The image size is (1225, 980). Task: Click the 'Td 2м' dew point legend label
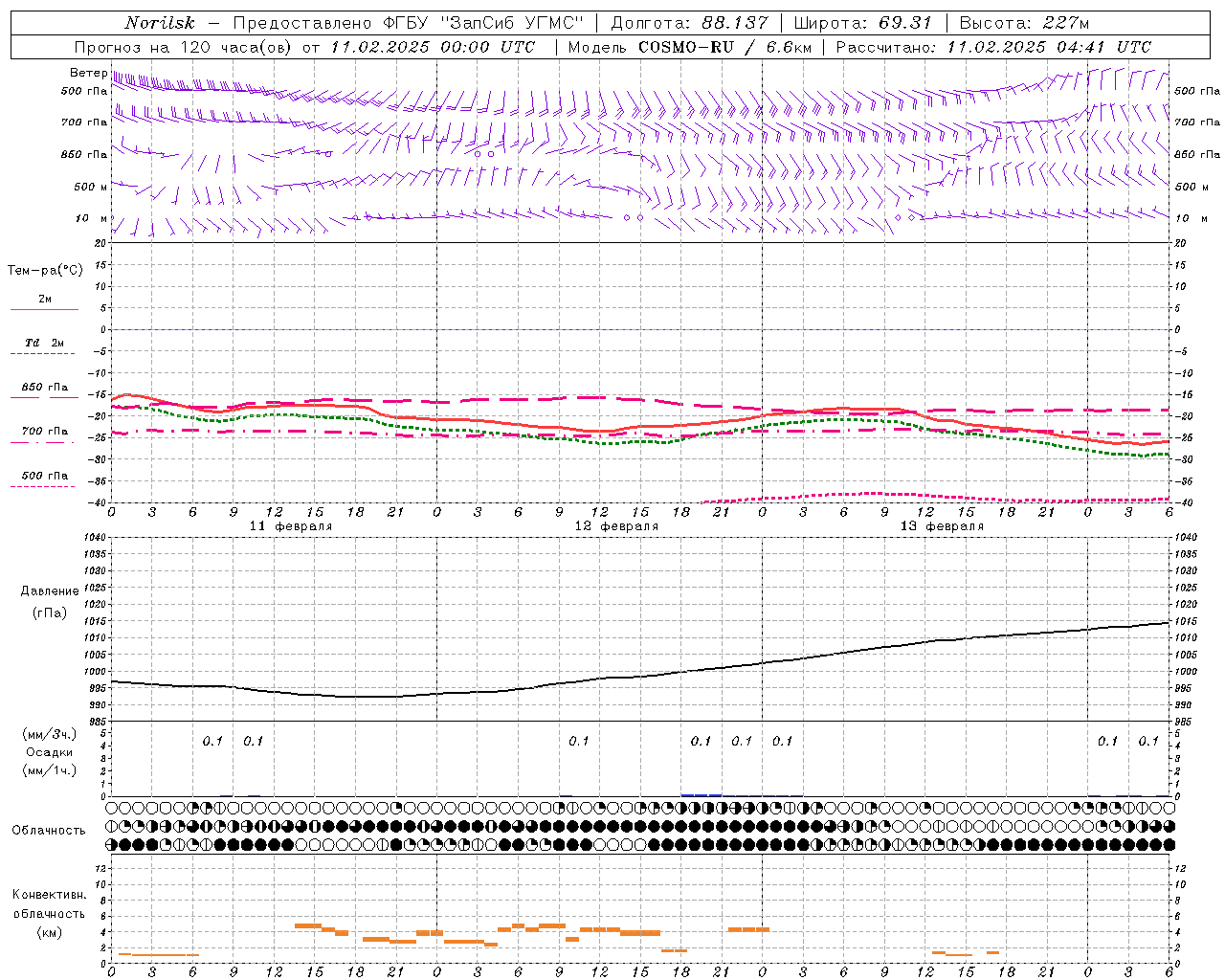pos(44,343)
